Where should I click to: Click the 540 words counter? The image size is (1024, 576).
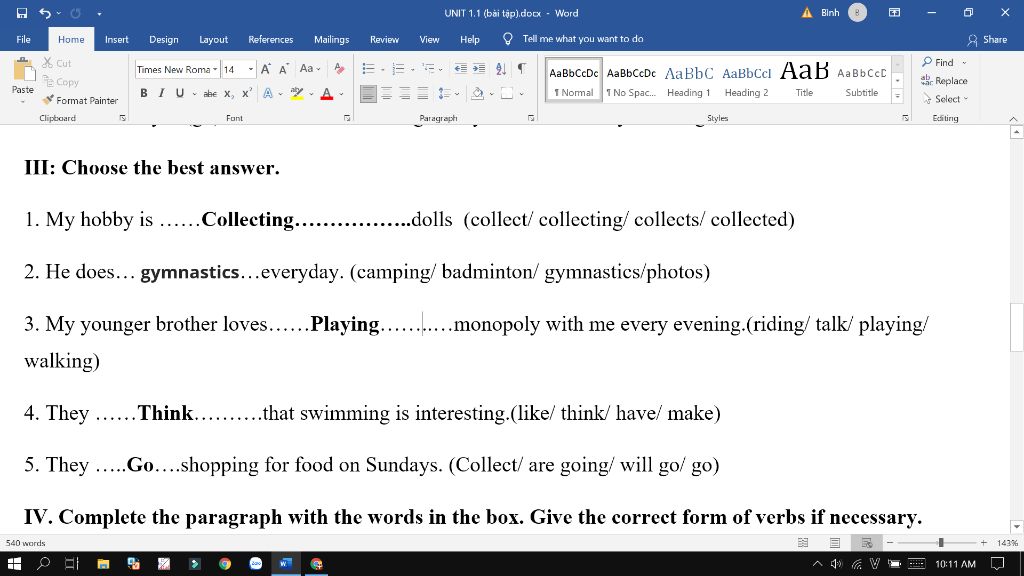[25, 543]
